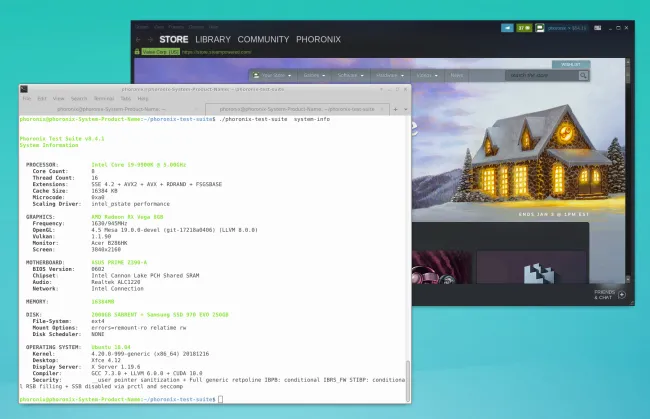
Task: Click the 'AMD Radeon RX Vega 8GB' text
Action: pos(127,217)
